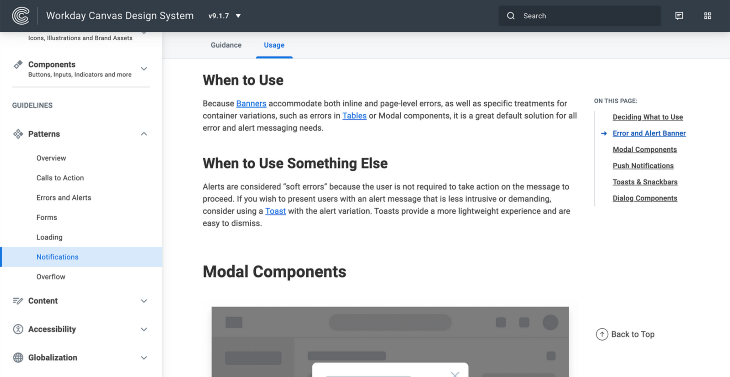This screenshot has height=377, width=730.
Task: Open Overview under Patterns
Action: click(x=51, y=158)
